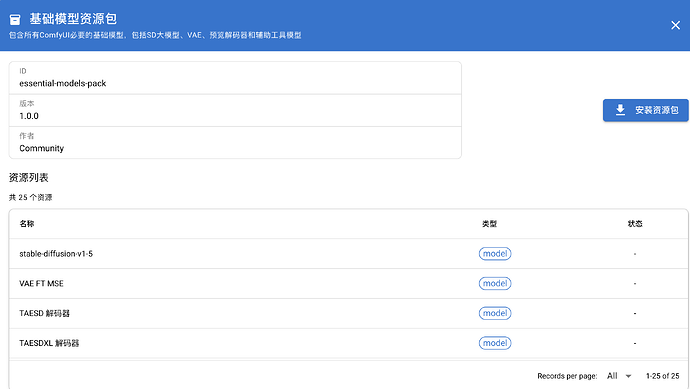
Task: Click the model tag for stable-diffusion-v1-5
Action: [495, 254]
